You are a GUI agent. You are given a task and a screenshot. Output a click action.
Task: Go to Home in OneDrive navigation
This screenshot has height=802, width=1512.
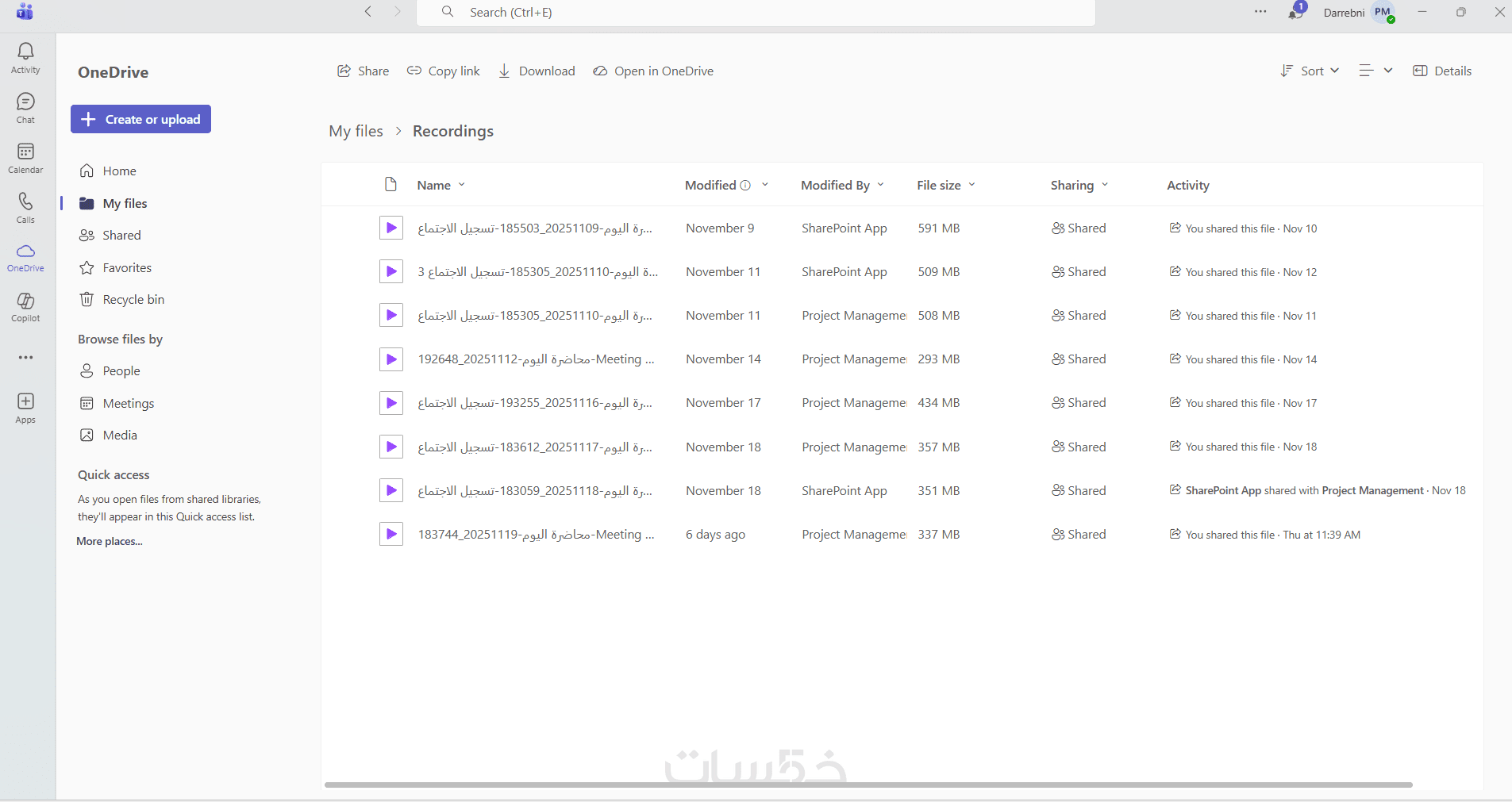108,171
